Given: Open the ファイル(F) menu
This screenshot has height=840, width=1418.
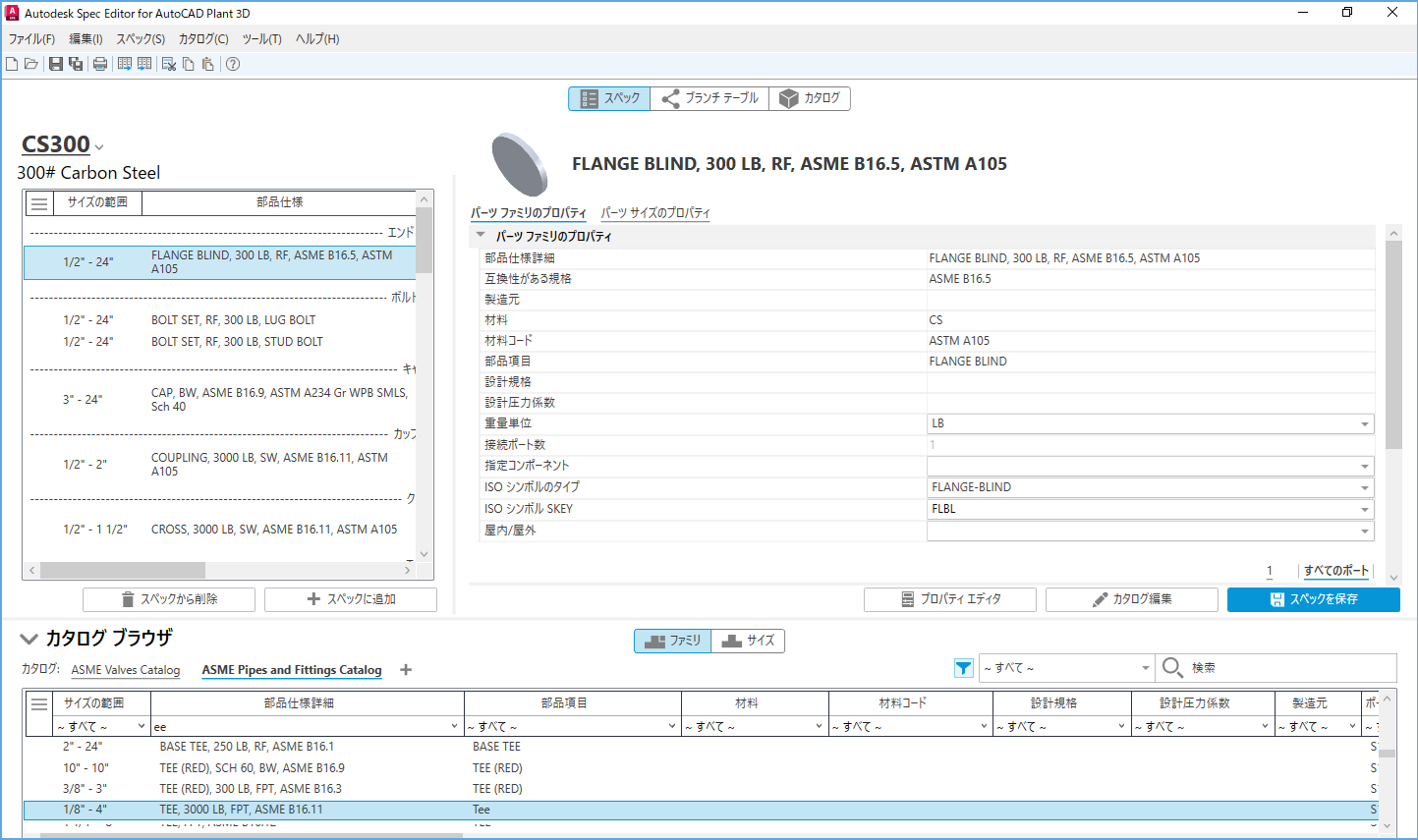Looking at the screenshot, I should (31, 39).
